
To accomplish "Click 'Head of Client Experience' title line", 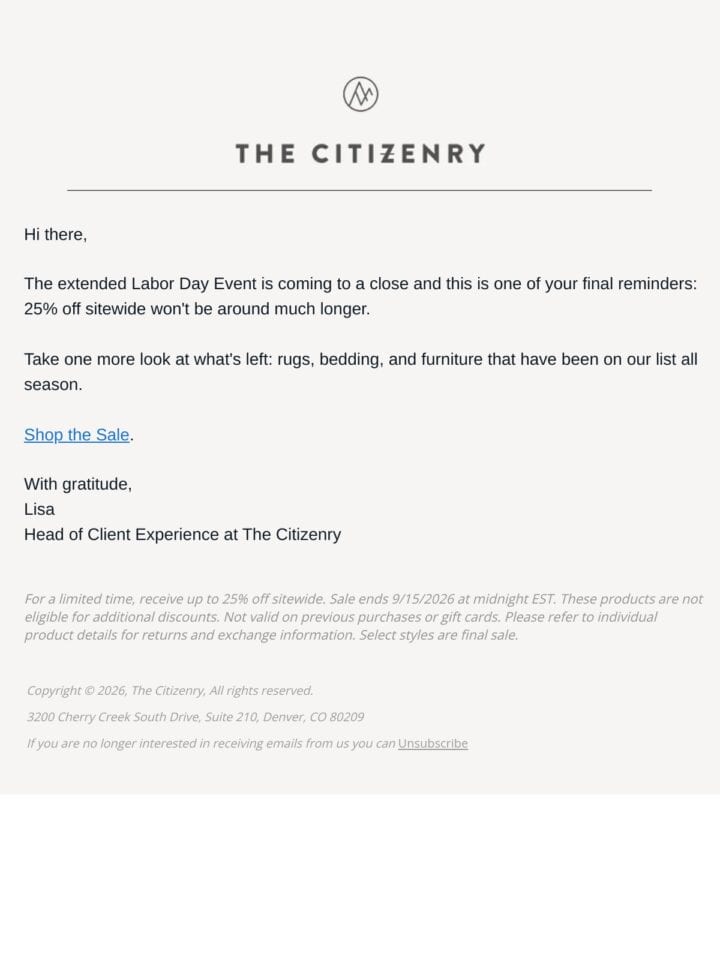I will tap(182, 534).
